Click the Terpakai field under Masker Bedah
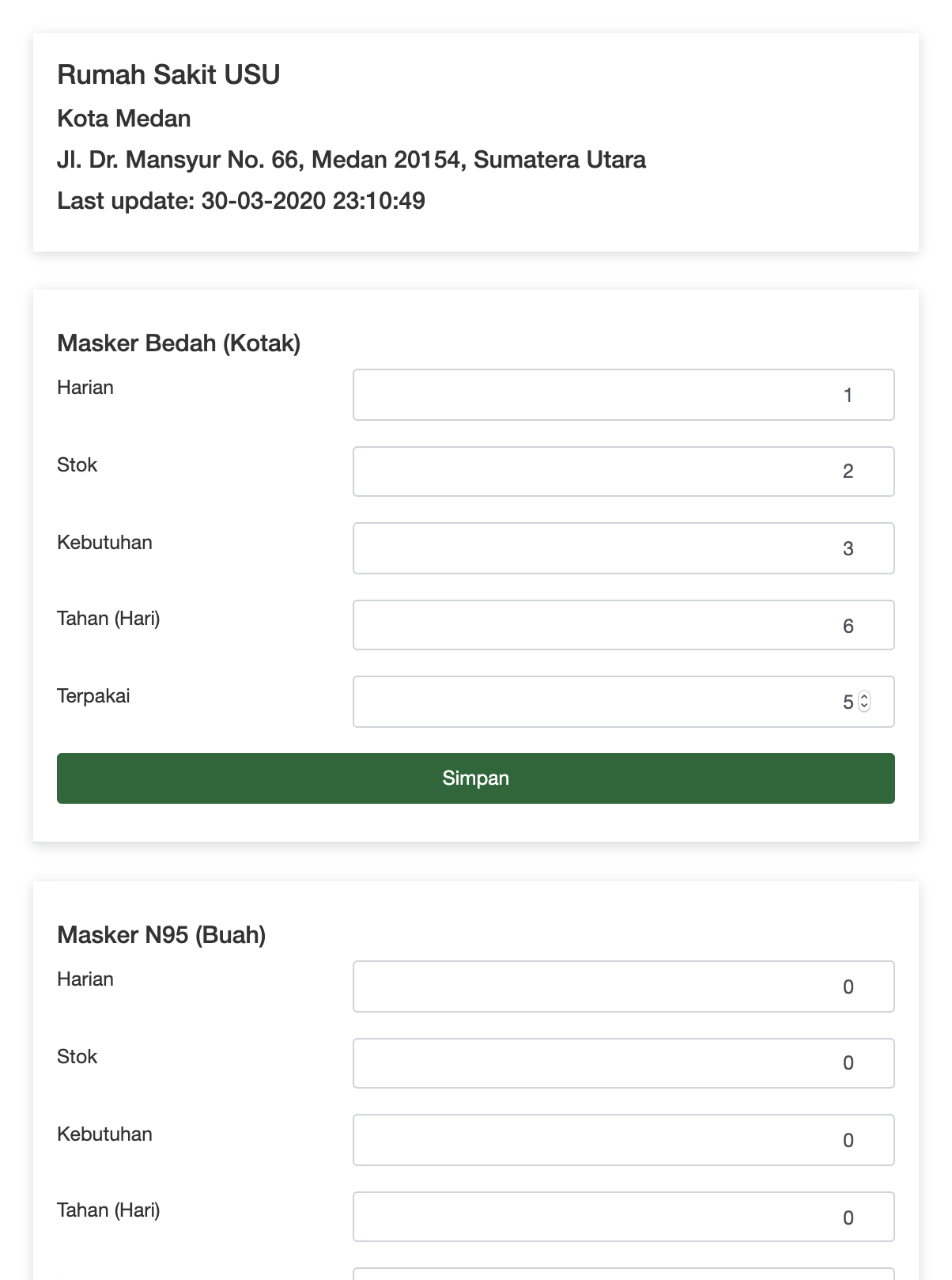The width and height of the screenshot is (952, 1280). tap(623, 702)
